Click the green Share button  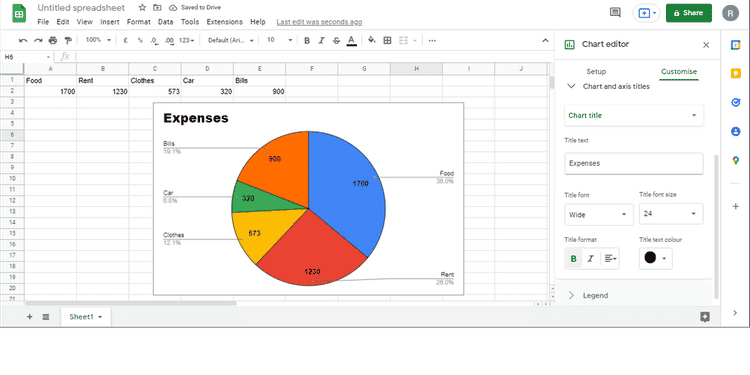[x=689, y=13]
